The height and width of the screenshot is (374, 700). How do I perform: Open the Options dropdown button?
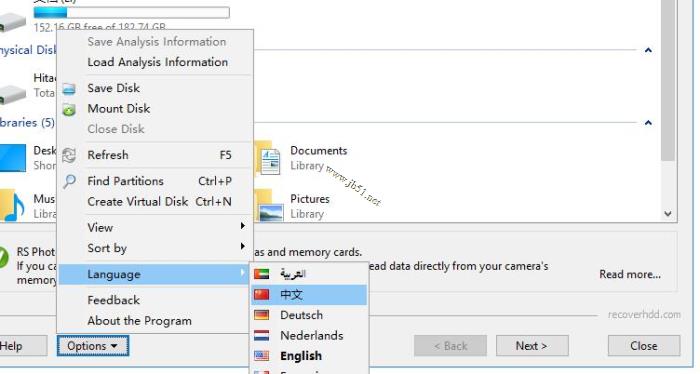pos(93,346)
